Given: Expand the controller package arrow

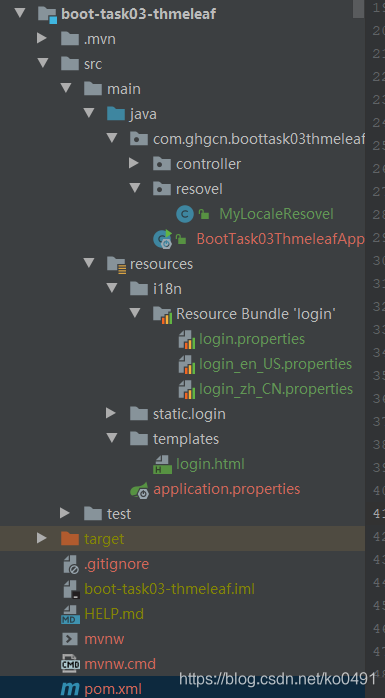Looking at the screenshot, I should click(x=134, y=163).
